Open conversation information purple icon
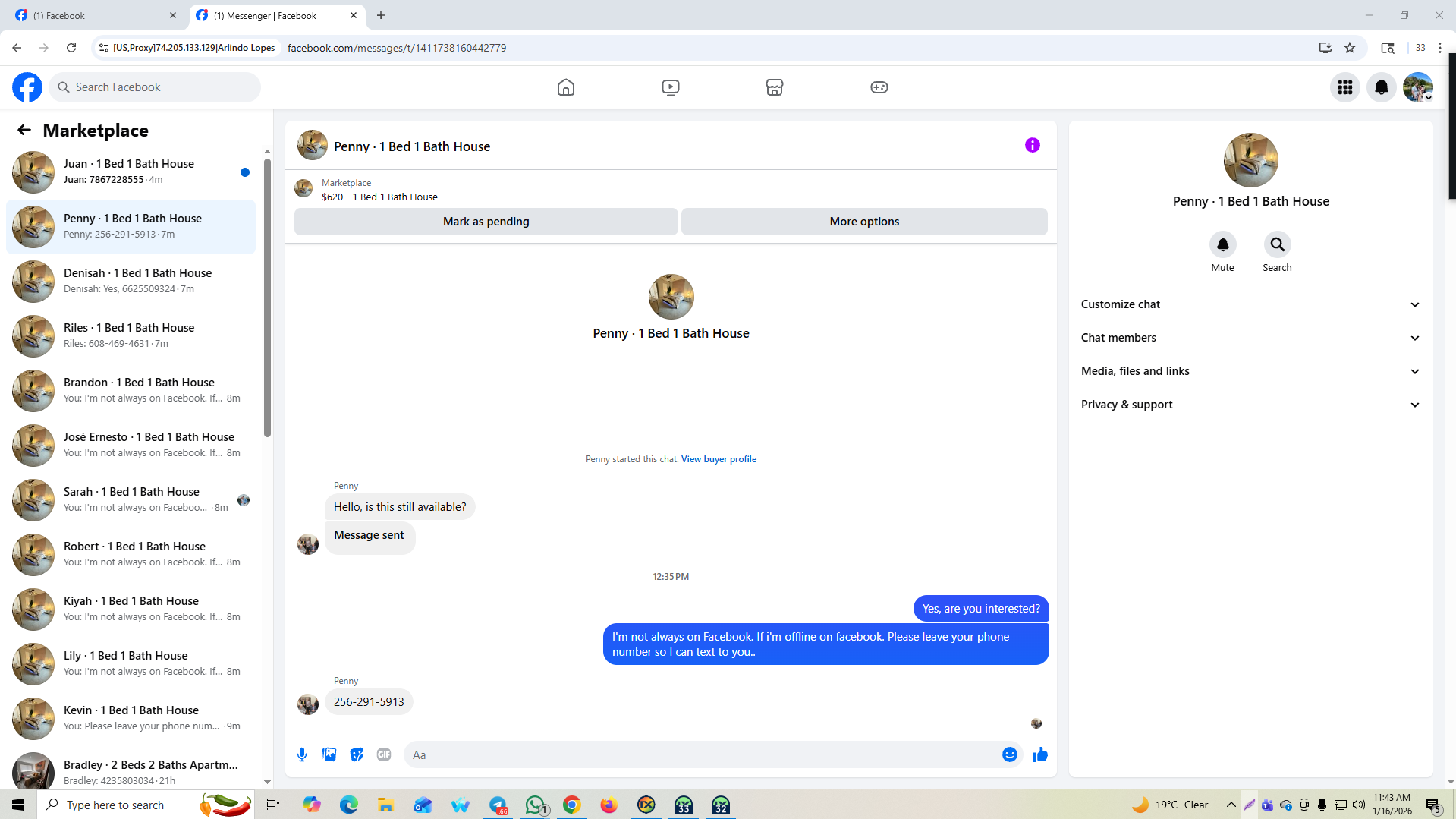This screenshot has width=1456, height=819. pos(1033,145)
